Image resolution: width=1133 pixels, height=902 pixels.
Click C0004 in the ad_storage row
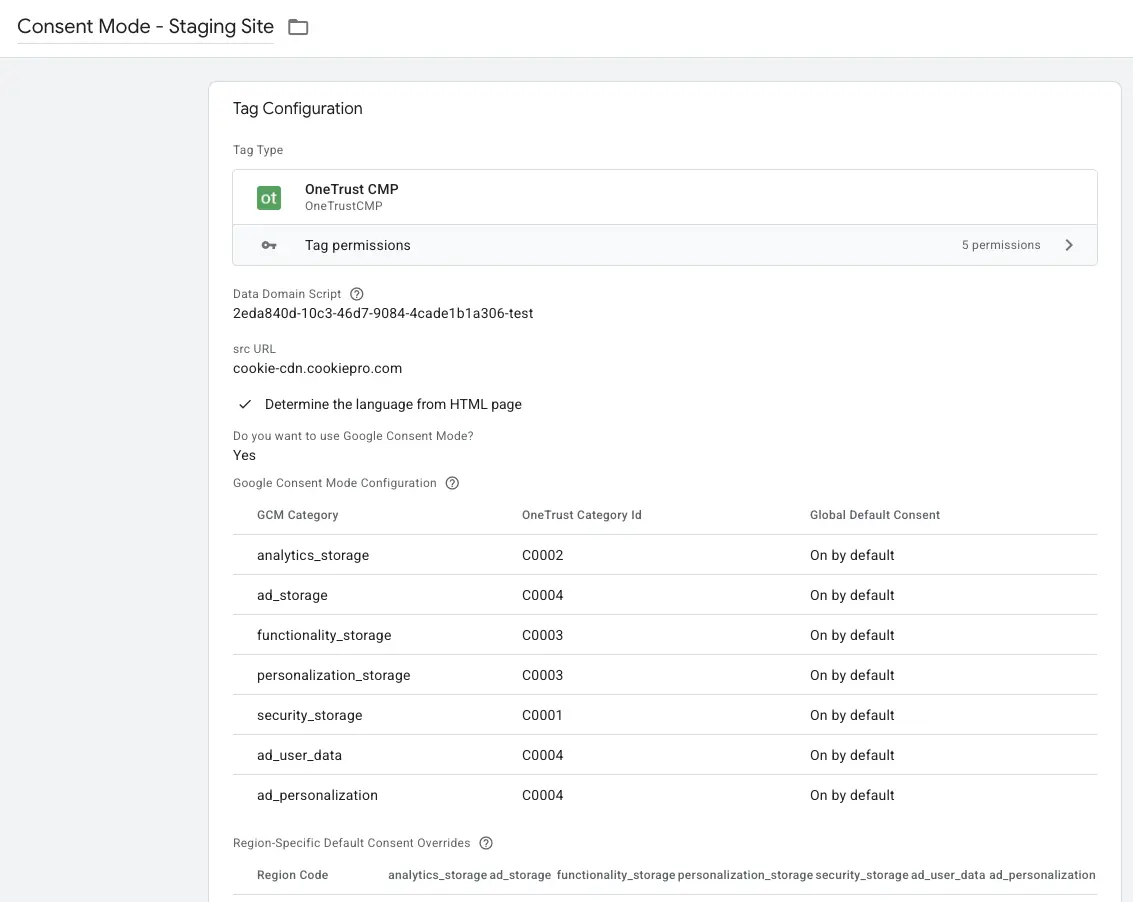pos(543,596)
